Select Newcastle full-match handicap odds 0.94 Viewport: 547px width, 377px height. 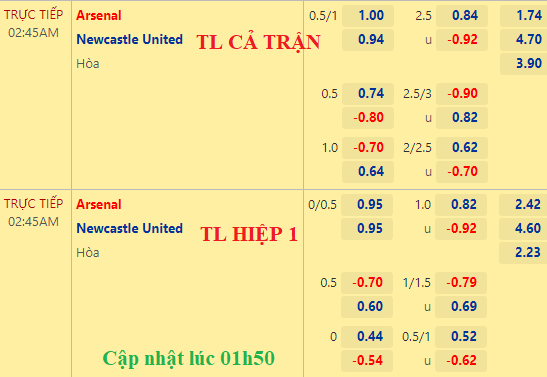(368, 40)
